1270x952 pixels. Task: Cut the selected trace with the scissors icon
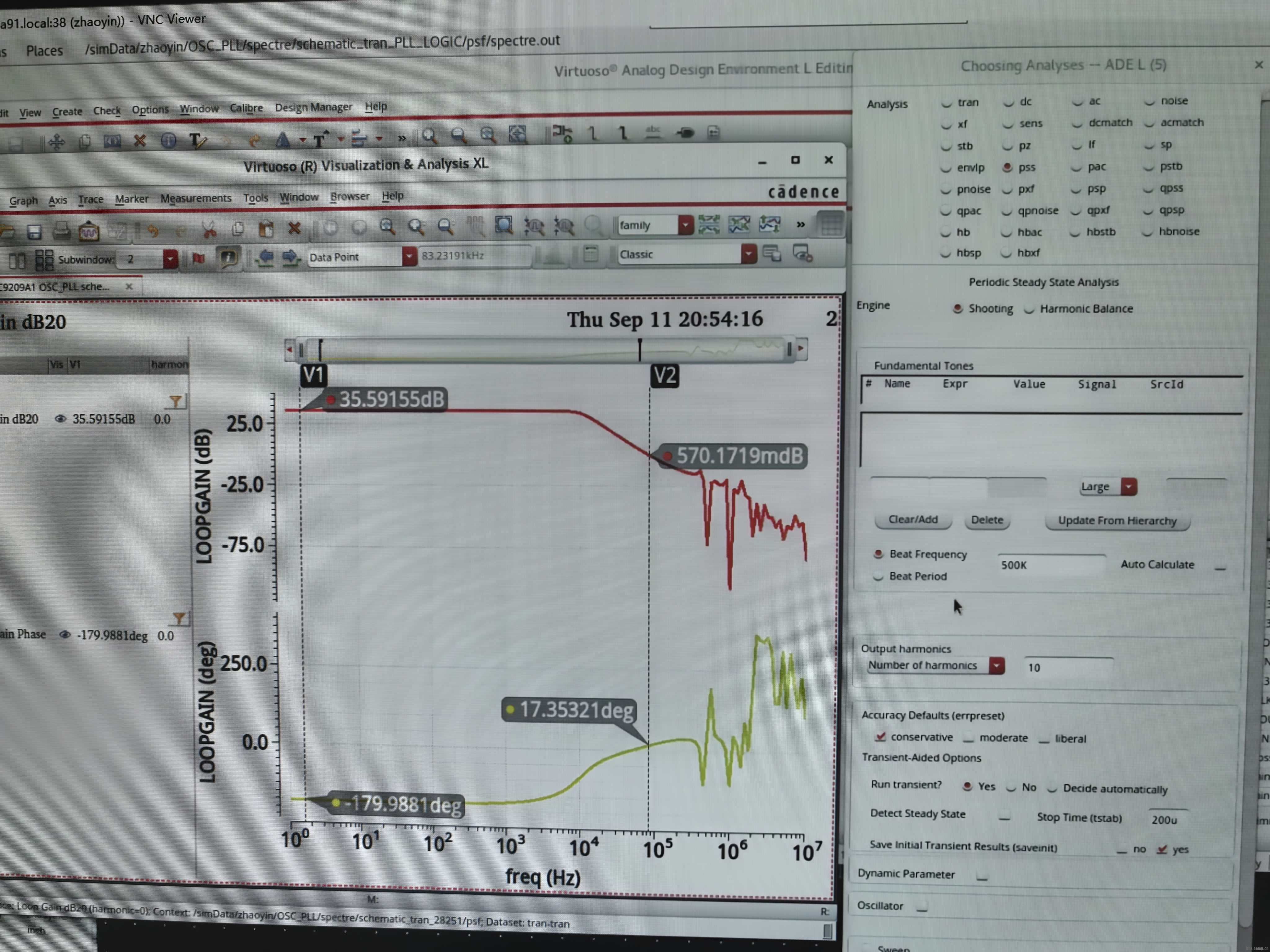point(209,230)
